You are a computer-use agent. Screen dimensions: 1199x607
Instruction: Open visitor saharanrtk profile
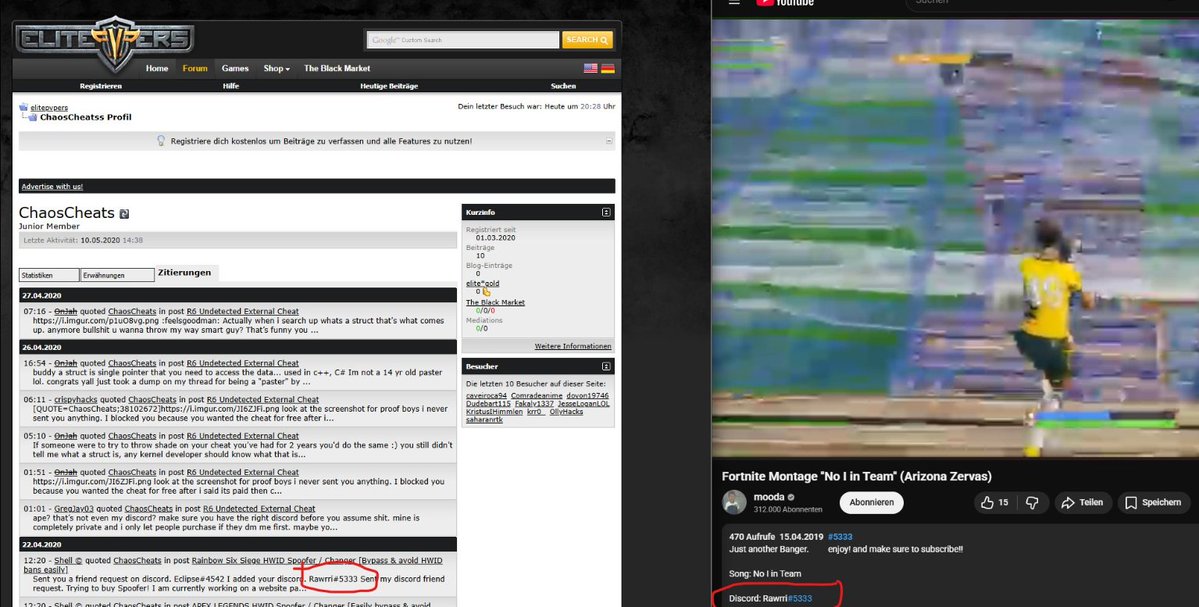pos(485,420)
